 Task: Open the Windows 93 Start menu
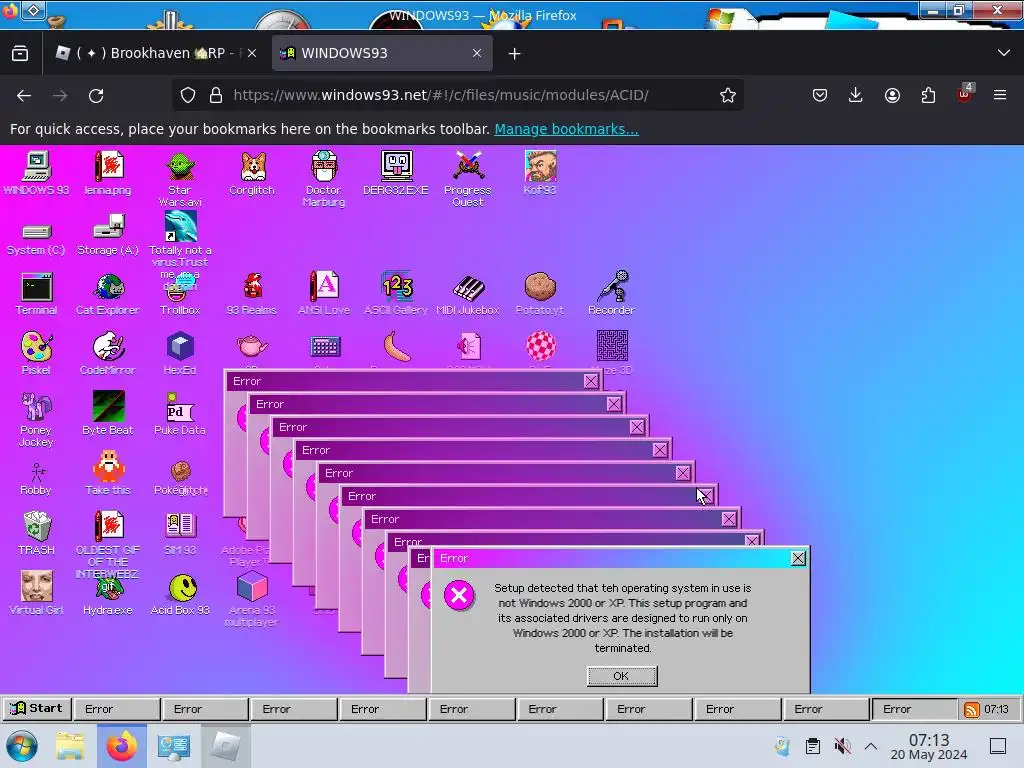click(x=37, y=709)
